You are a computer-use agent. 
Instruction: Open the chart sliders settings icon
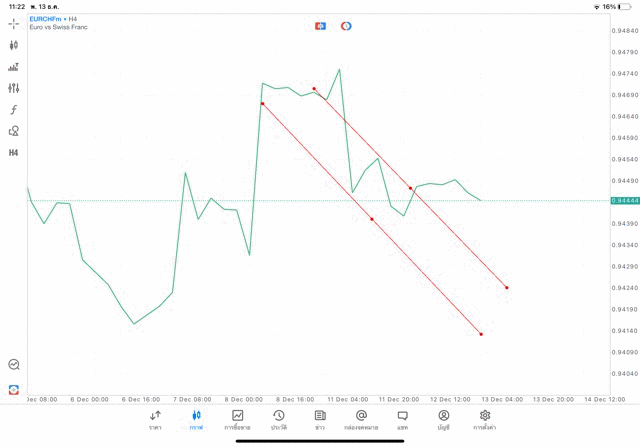coord(14,88)
